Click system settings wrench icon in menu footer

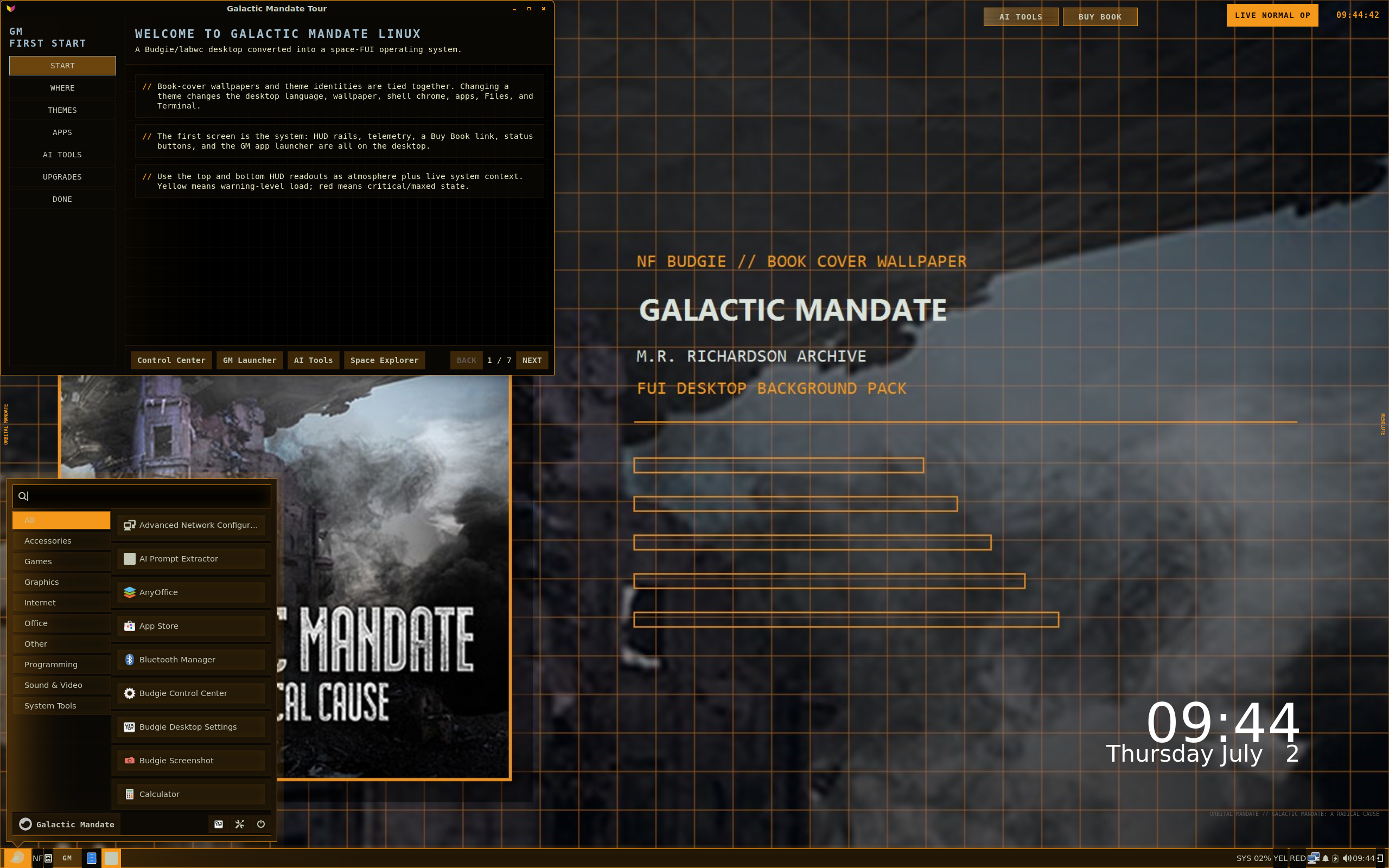240,825
